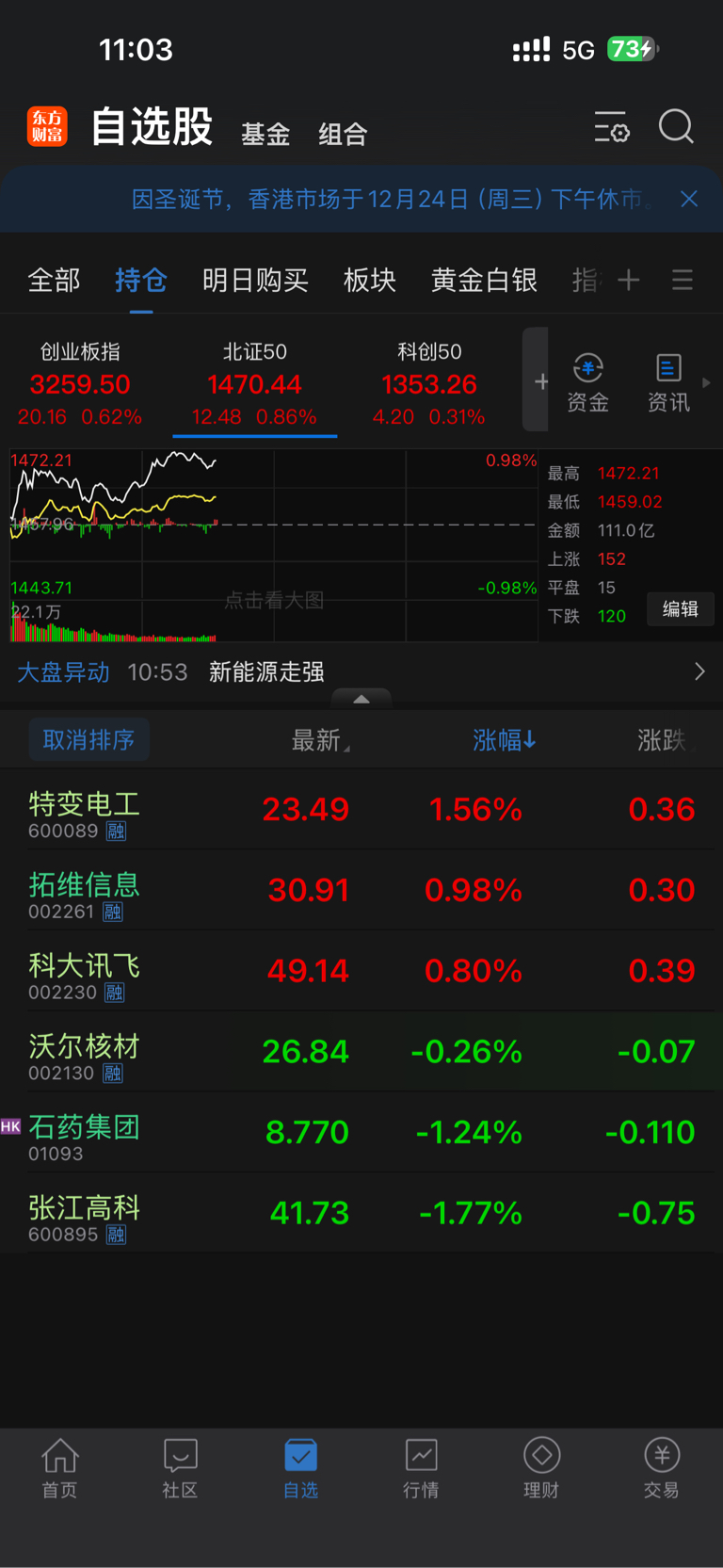The image size is (723, 1568).
Task: Cancel sorting with 取消排序 button
Action: point(89,740)
